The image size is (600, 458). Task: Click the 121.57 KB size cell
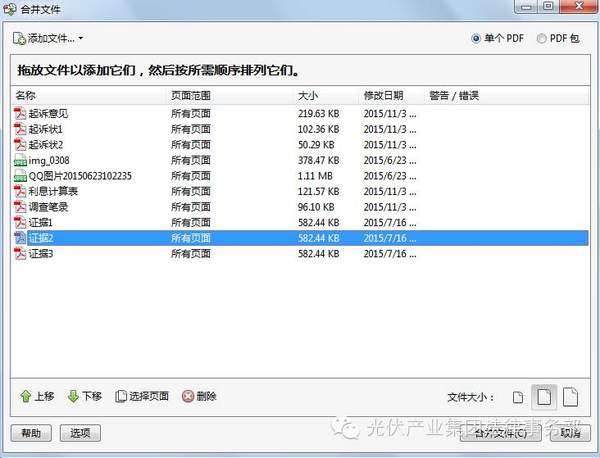pos(318,191)
